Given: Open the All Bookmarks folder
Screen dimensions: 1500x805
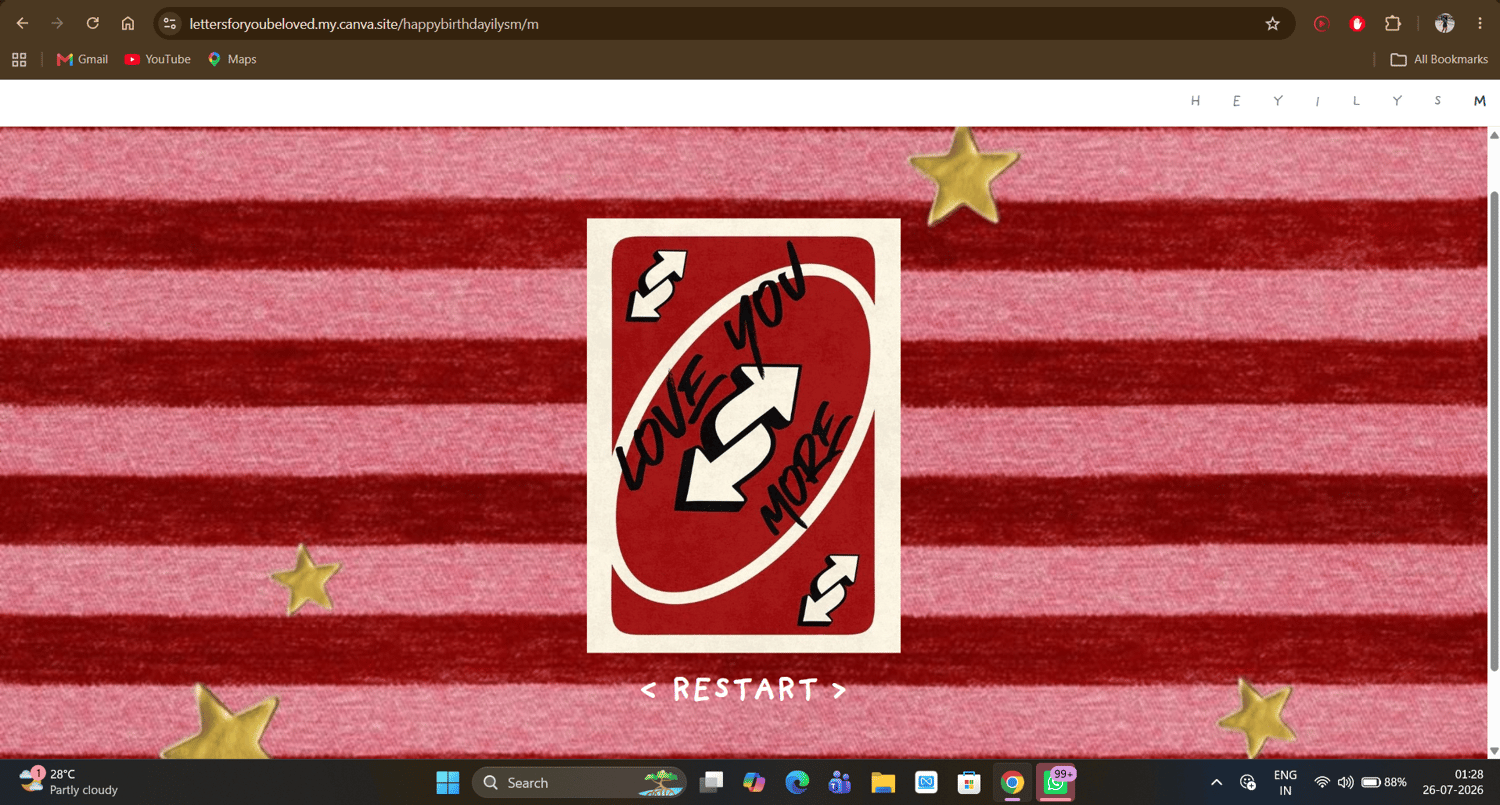Looking at the screenshot, I should click(1439, 59).
